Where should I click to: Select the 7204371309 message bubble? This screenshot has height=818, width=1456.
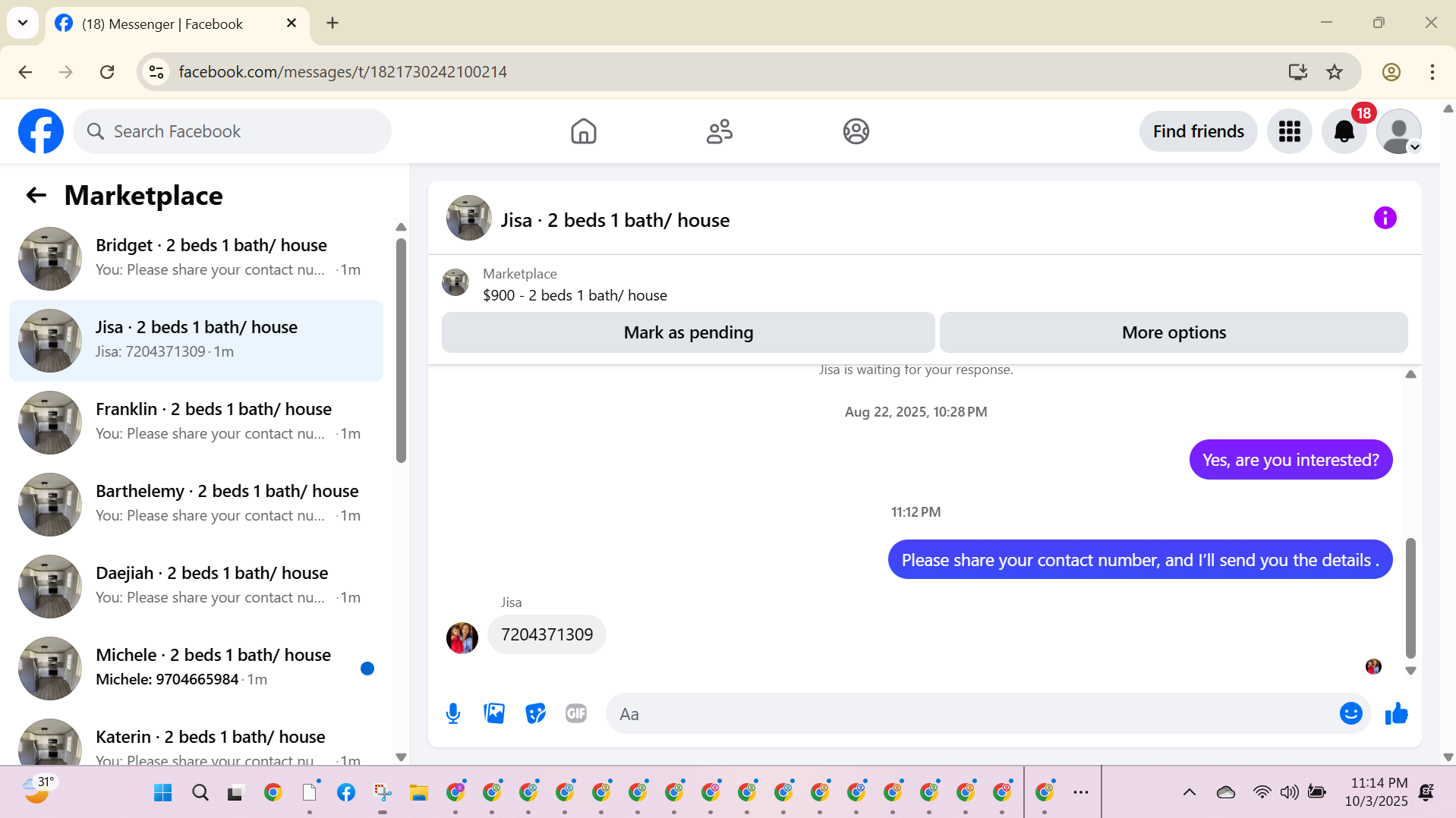pos(547,634)
